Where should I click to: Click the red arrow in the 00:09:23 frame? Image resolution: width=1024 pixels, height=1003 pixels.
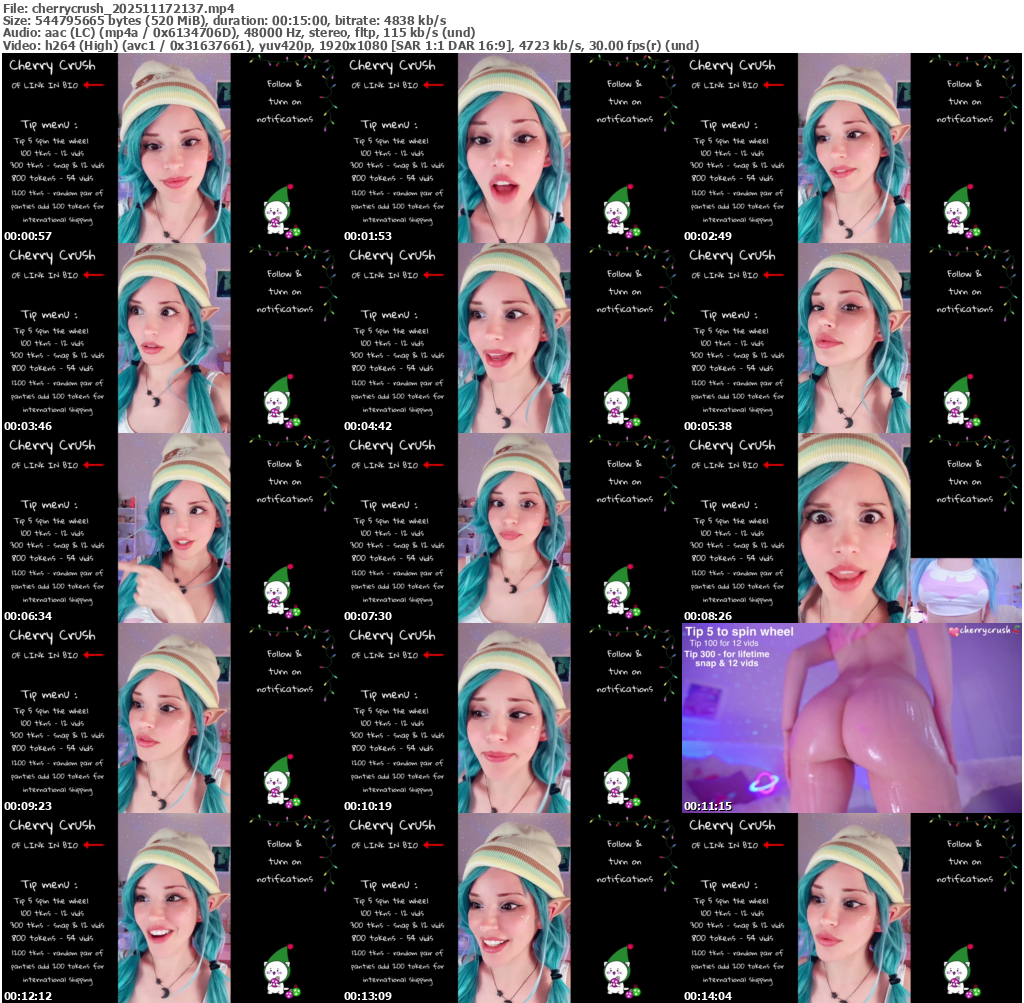pyautogui.click(x=94, y=655)
